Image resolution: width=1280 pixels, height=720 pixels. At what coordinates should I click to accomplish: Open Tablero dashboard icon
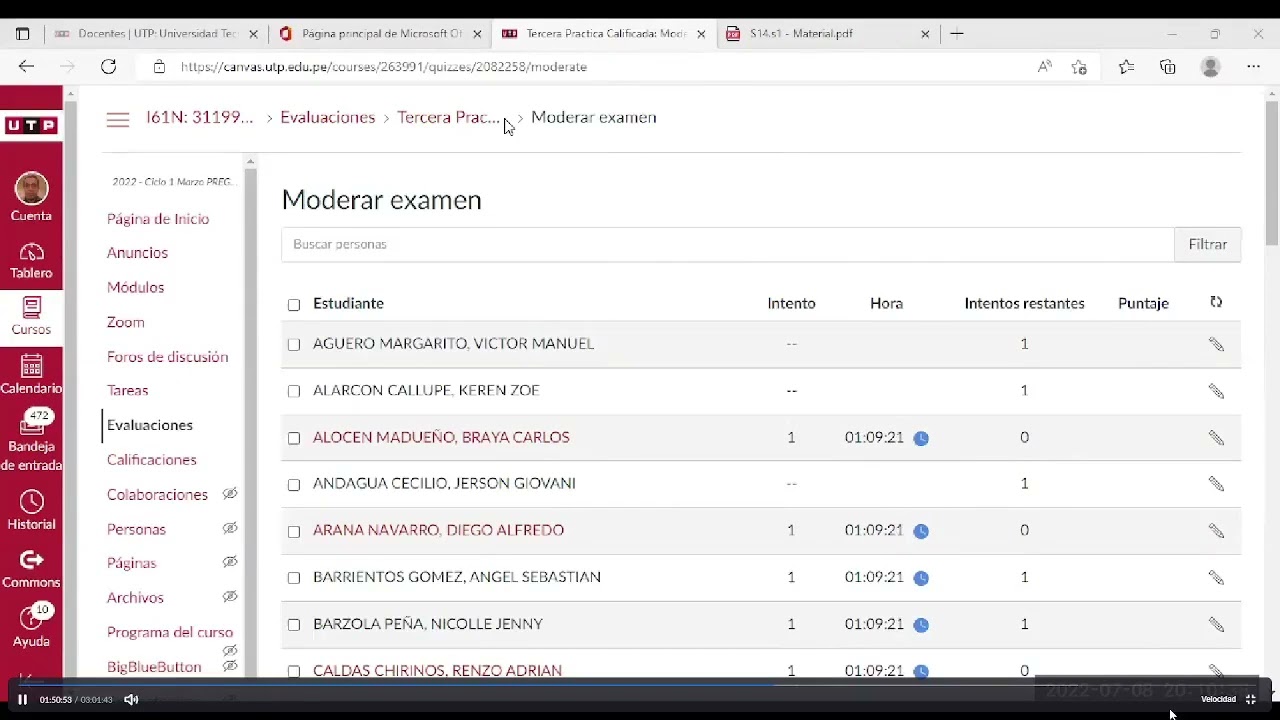point(31,260)
